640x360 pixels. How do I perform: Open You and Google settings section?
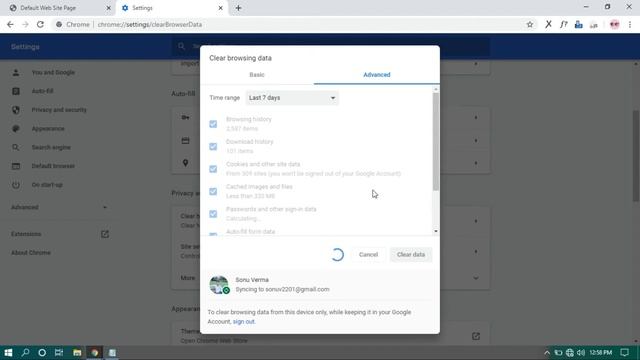coord(53,72)
